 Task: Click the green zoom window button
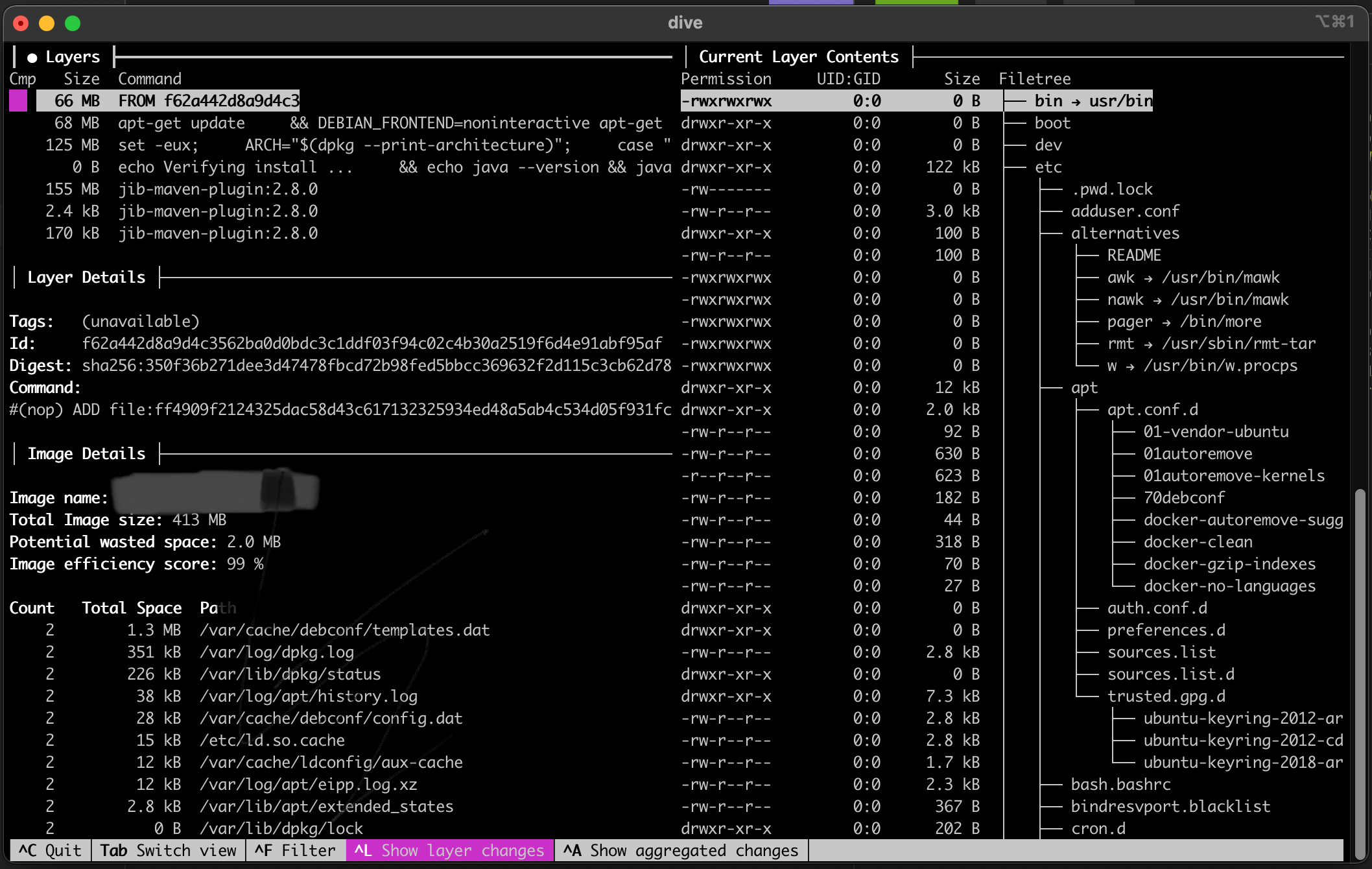click(73, 24)
